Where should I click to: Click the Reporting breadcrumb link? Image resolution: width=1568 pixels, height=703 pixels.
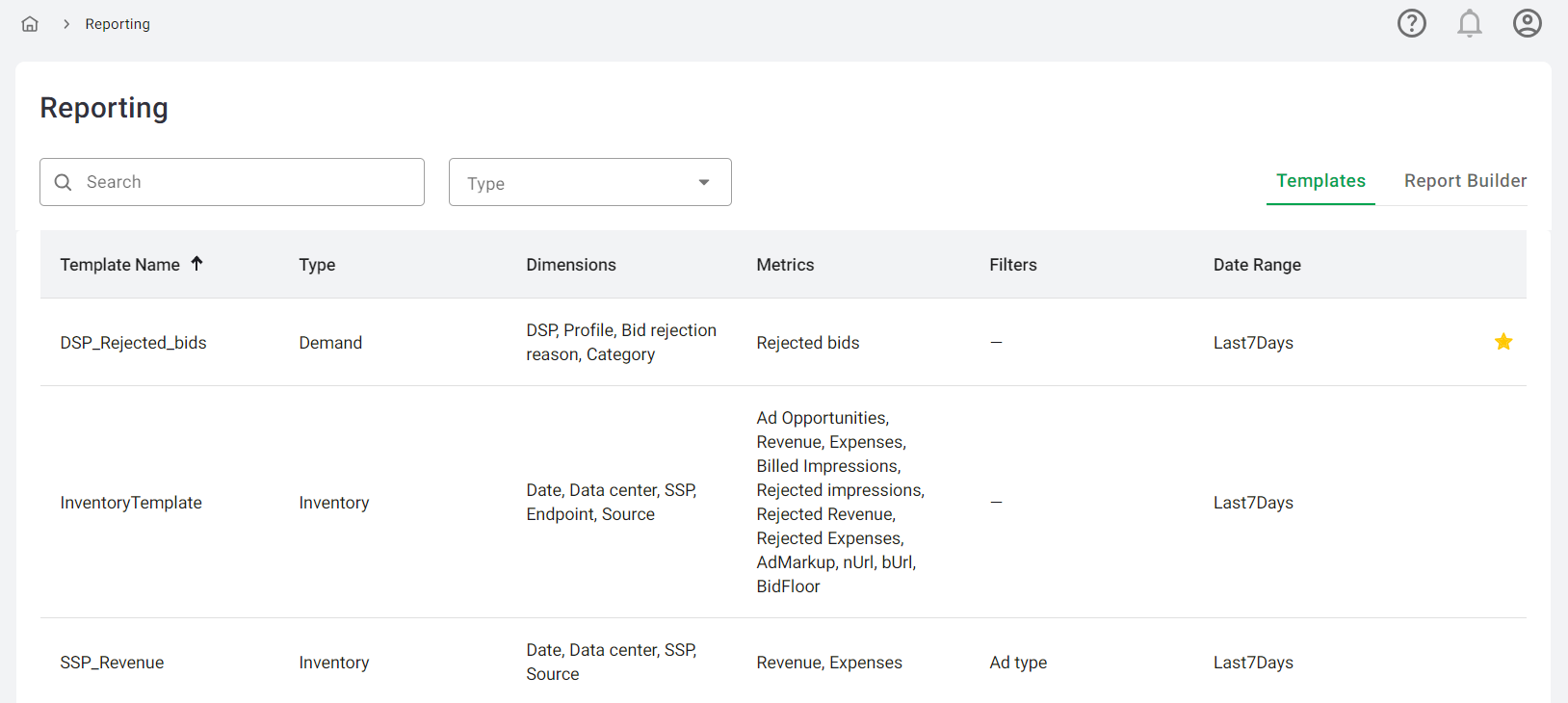point(118,24)
